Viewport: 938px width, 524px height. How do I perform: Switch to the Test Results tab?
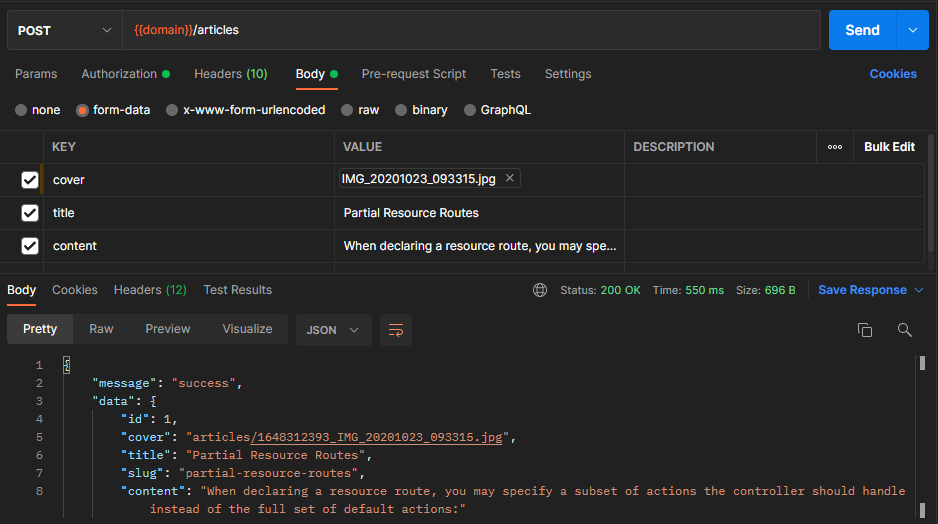pos(237,290)
